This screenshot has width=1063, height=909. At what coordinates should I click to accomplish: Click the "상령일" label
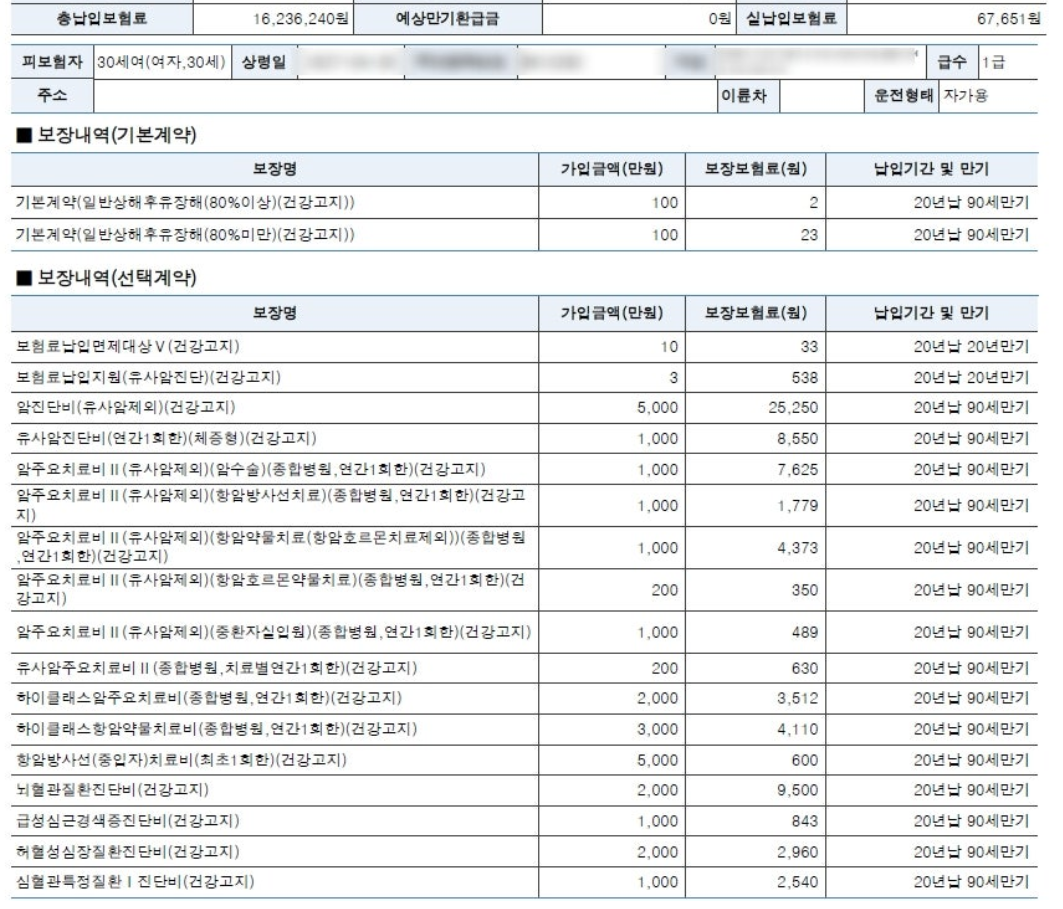coord(264,62)
